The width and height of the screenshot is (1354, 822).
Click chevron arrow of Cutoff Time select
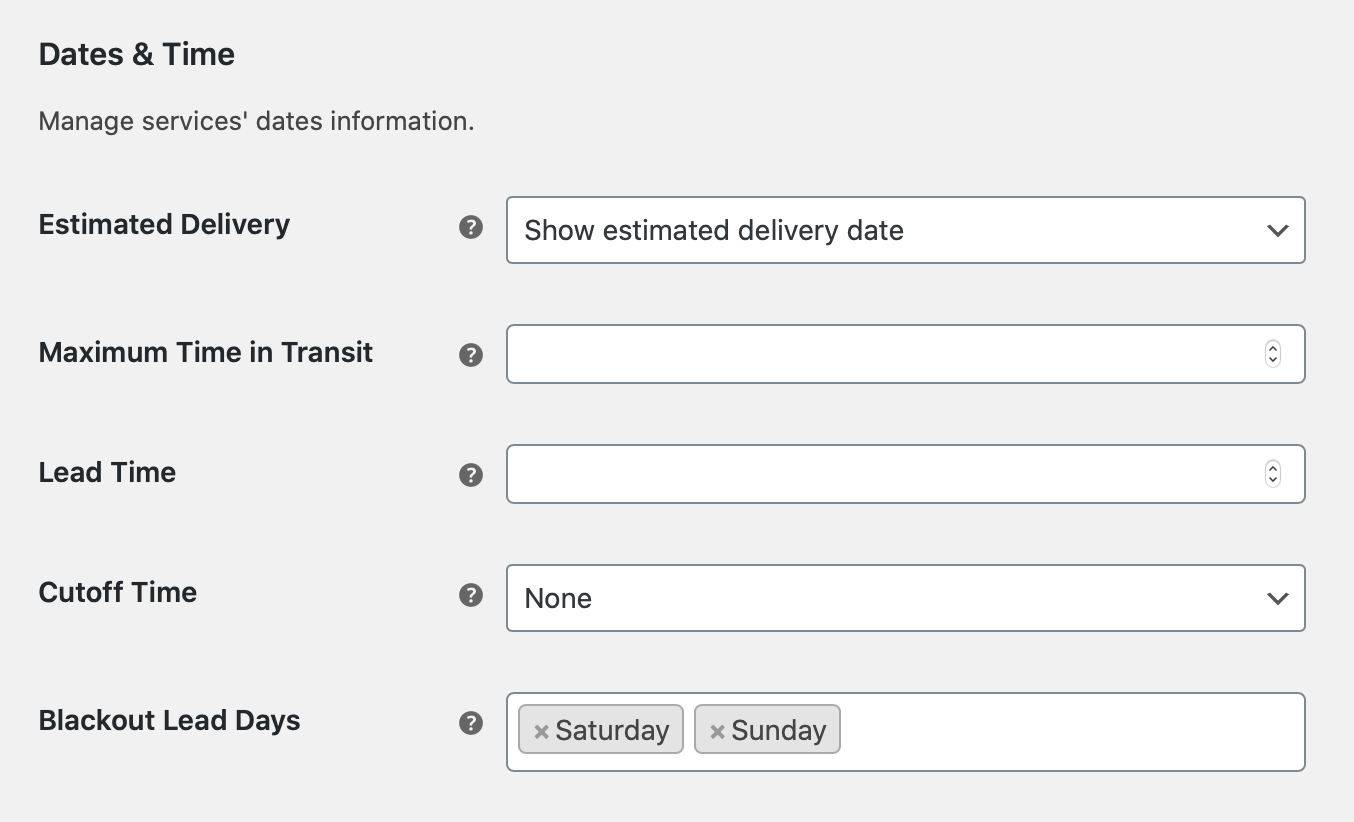1277,598
